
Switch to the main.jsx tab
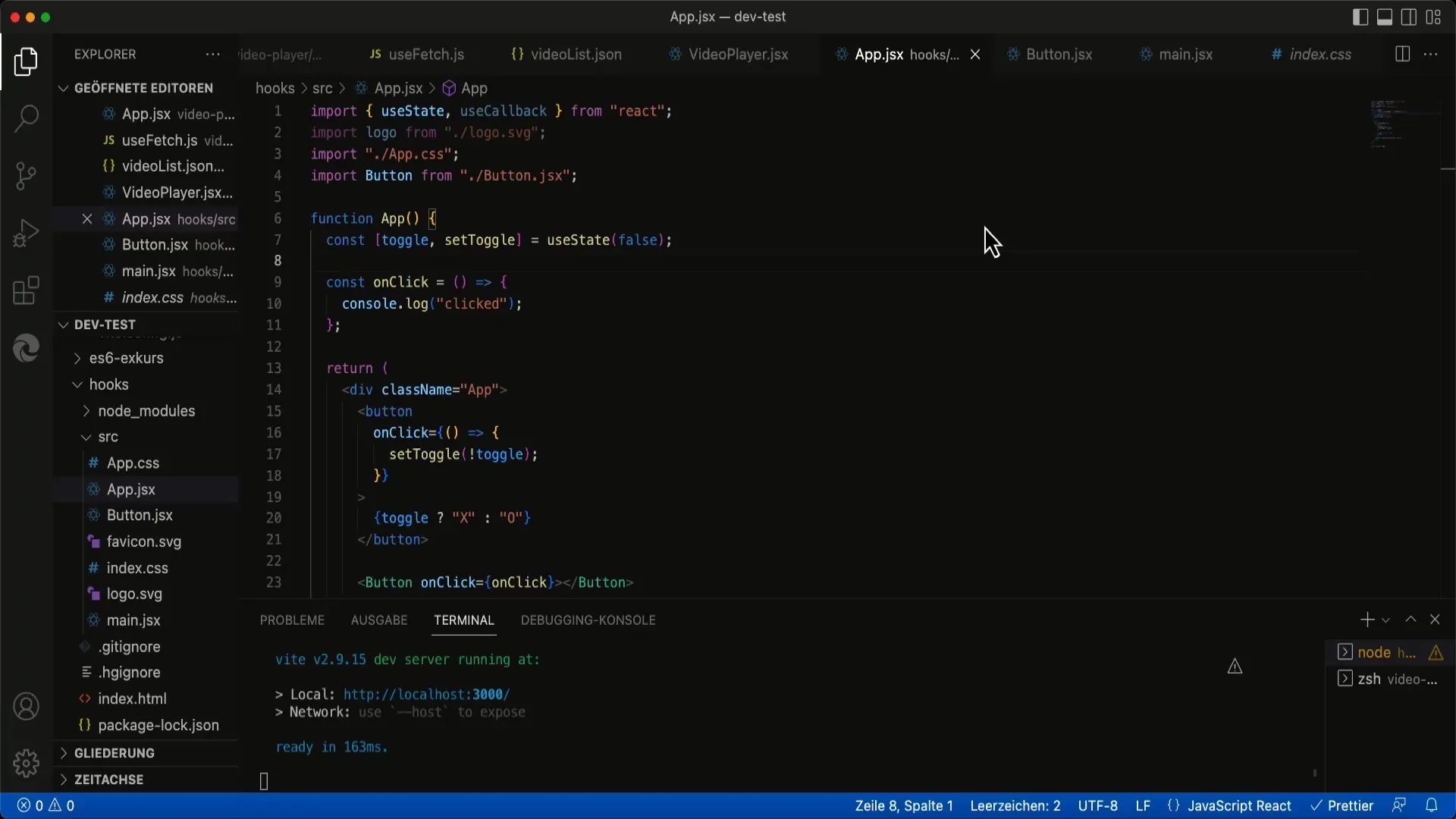[1177, 55]
